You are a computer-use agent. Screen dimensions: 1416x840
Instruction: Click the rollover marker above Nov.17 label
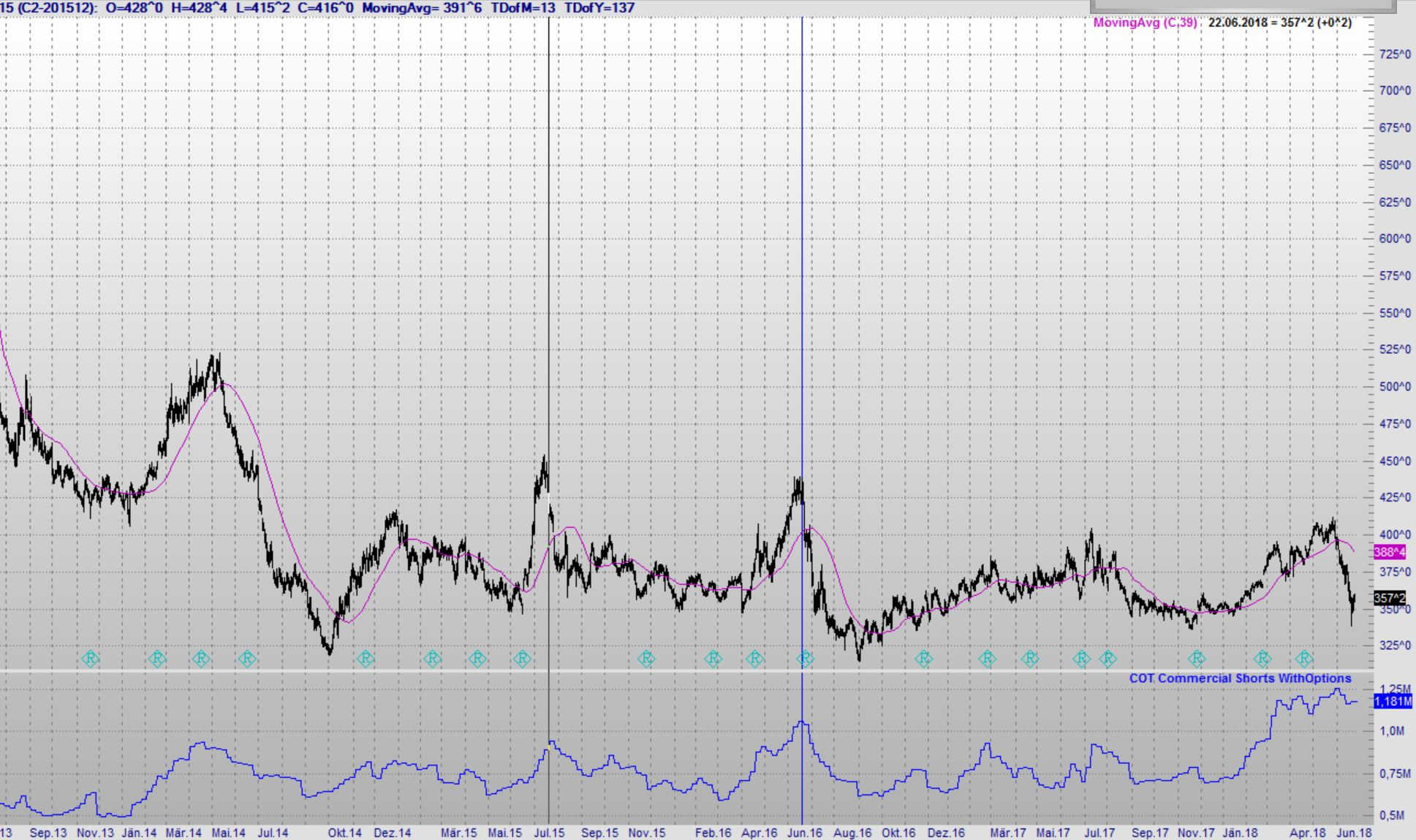tap(1197, 659)
